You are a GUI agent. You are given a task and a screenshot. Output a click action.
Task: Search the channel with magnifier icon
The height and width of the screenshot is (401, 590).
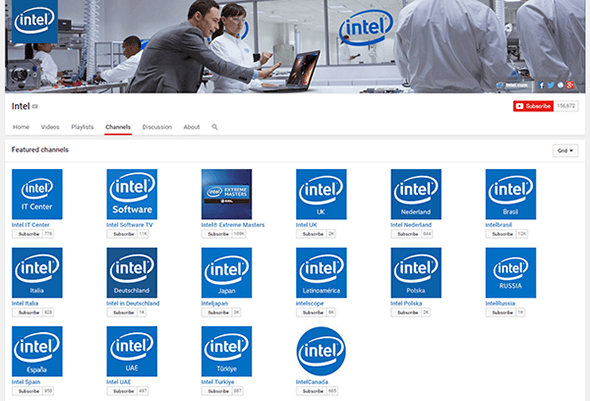click(x=214, y=127)
